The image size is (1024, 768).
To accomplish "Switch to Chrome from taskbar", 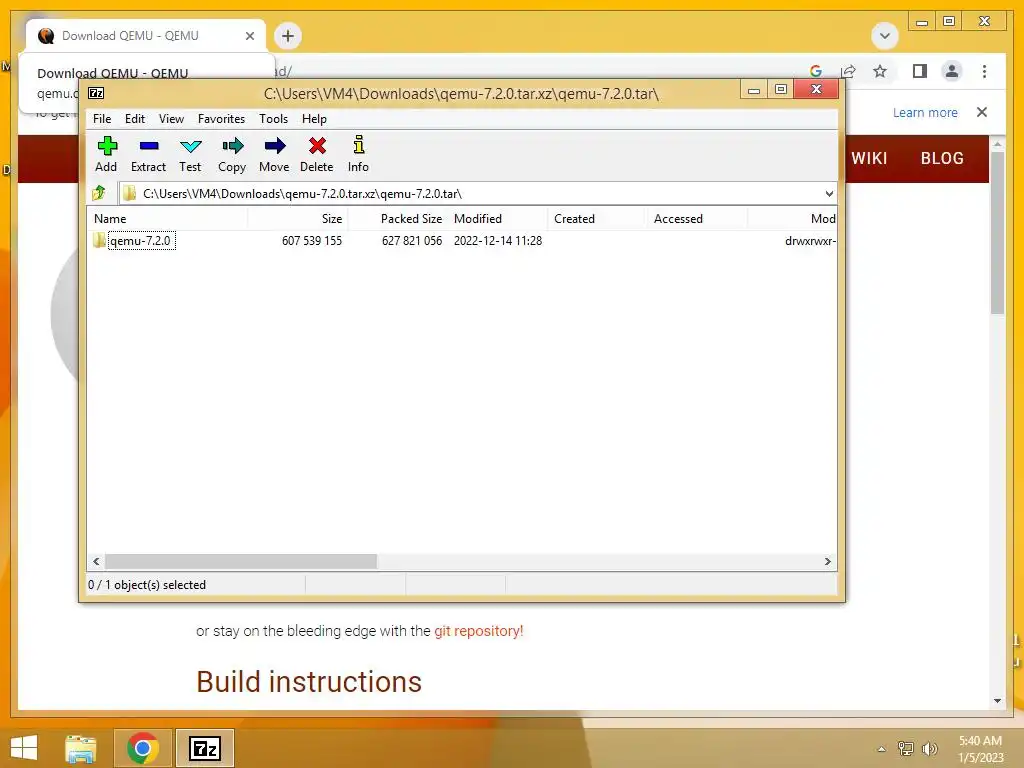I will [143, 748].
